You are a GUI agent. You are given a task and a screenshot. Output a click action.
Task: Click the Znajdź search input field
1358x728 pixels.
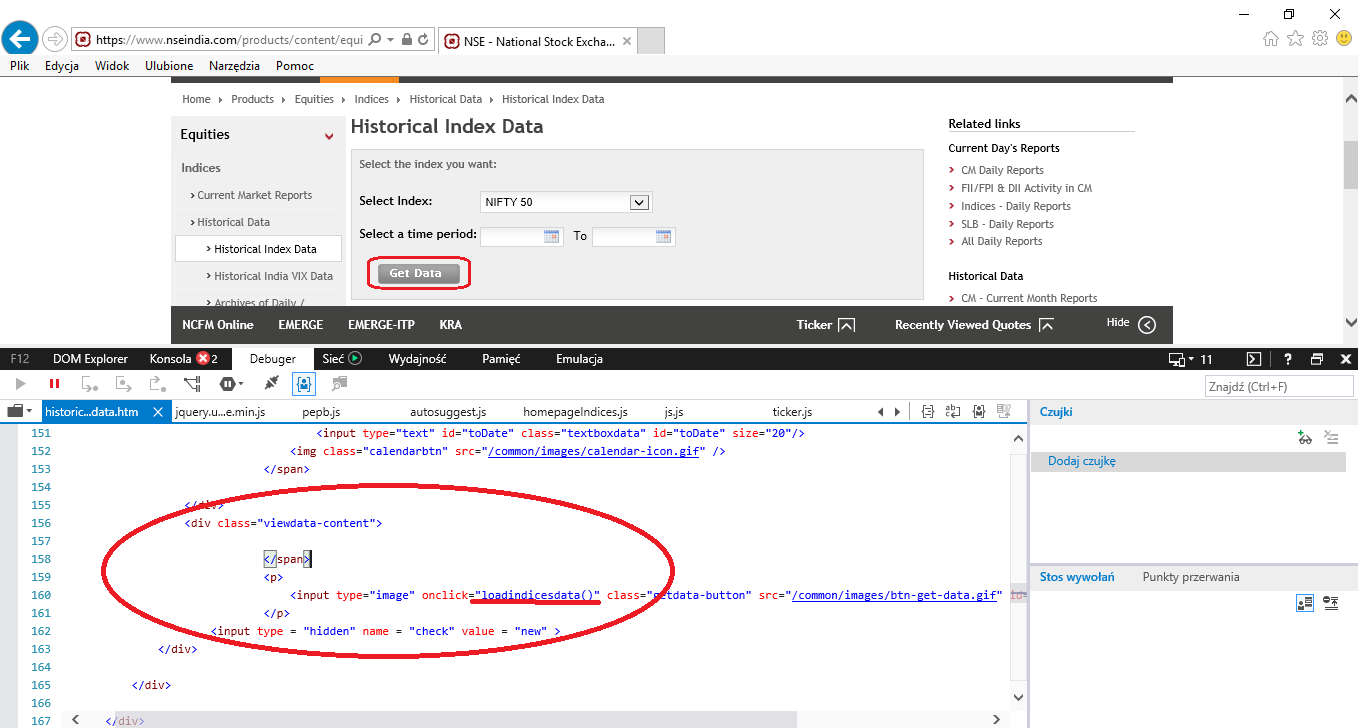[x=1279, y=387]
